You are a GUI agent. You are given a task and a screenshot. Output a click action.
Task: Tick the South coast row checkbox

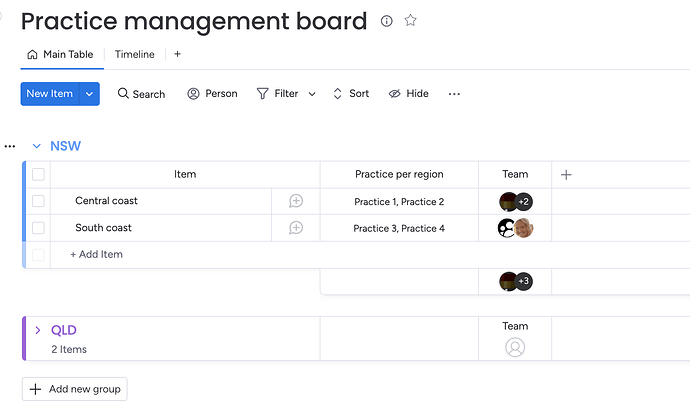38,228
